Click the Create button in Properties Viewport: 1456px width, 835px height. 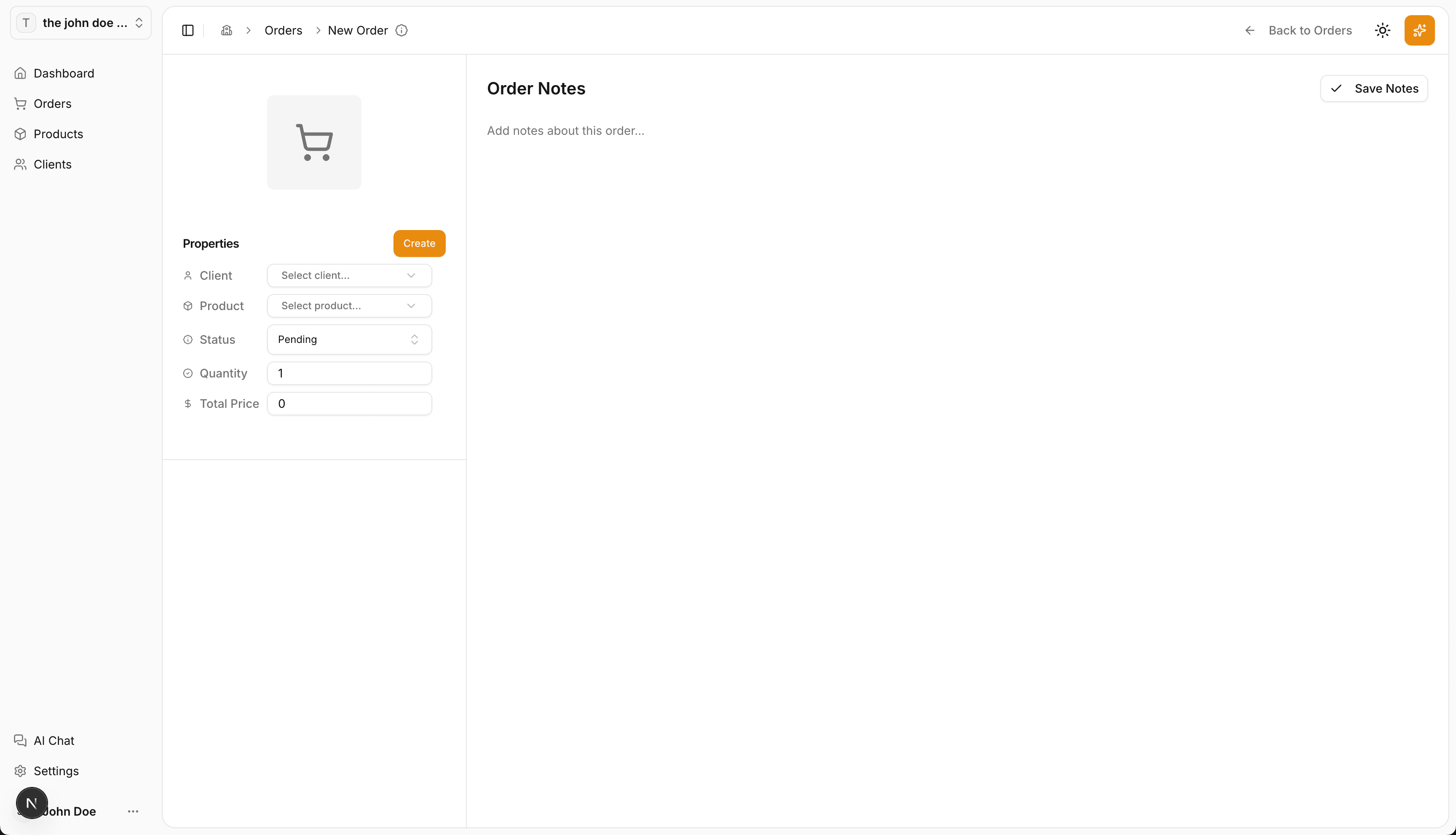(x=419, y=243)
